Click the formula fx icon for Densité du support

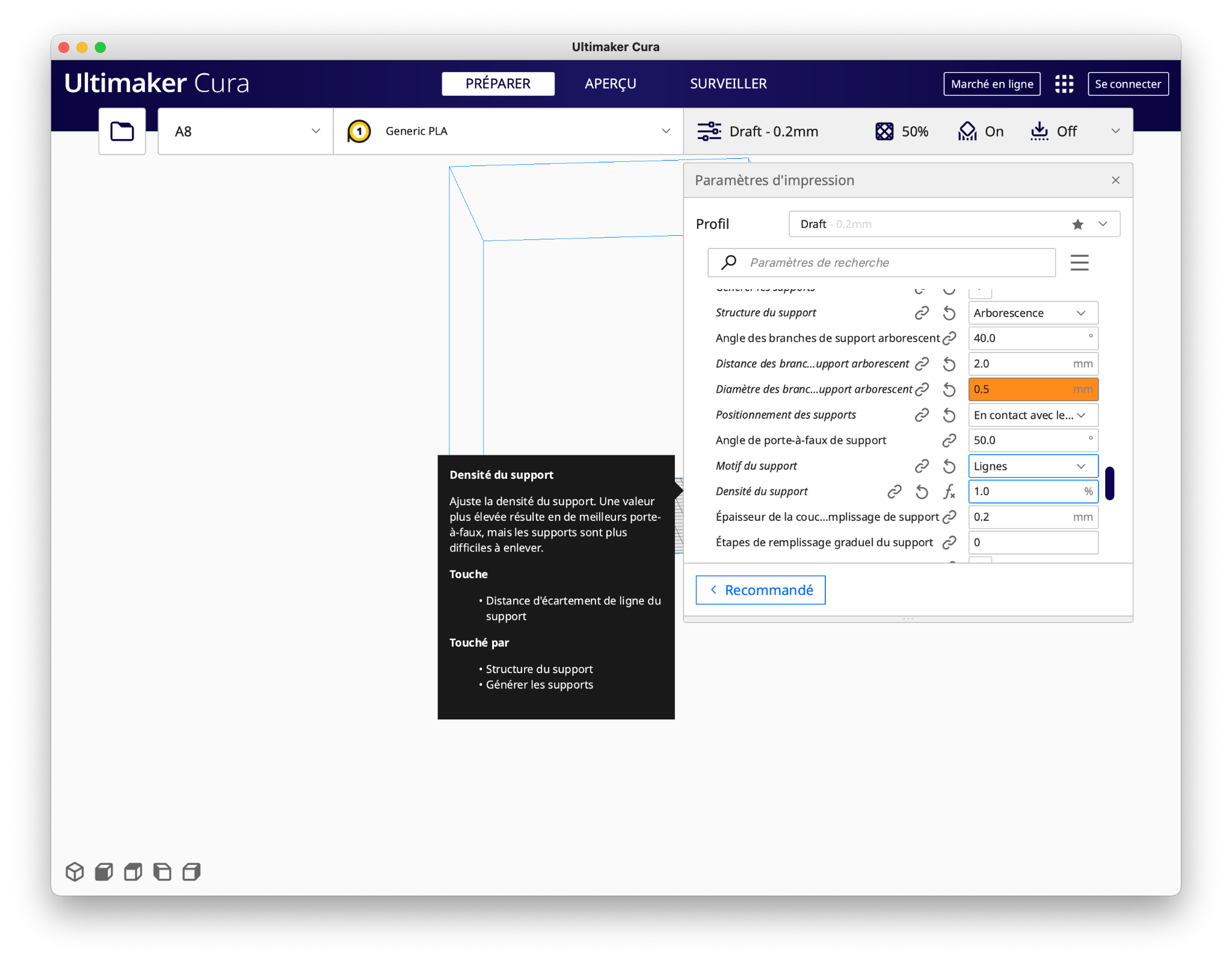click(x=949, y=491)
